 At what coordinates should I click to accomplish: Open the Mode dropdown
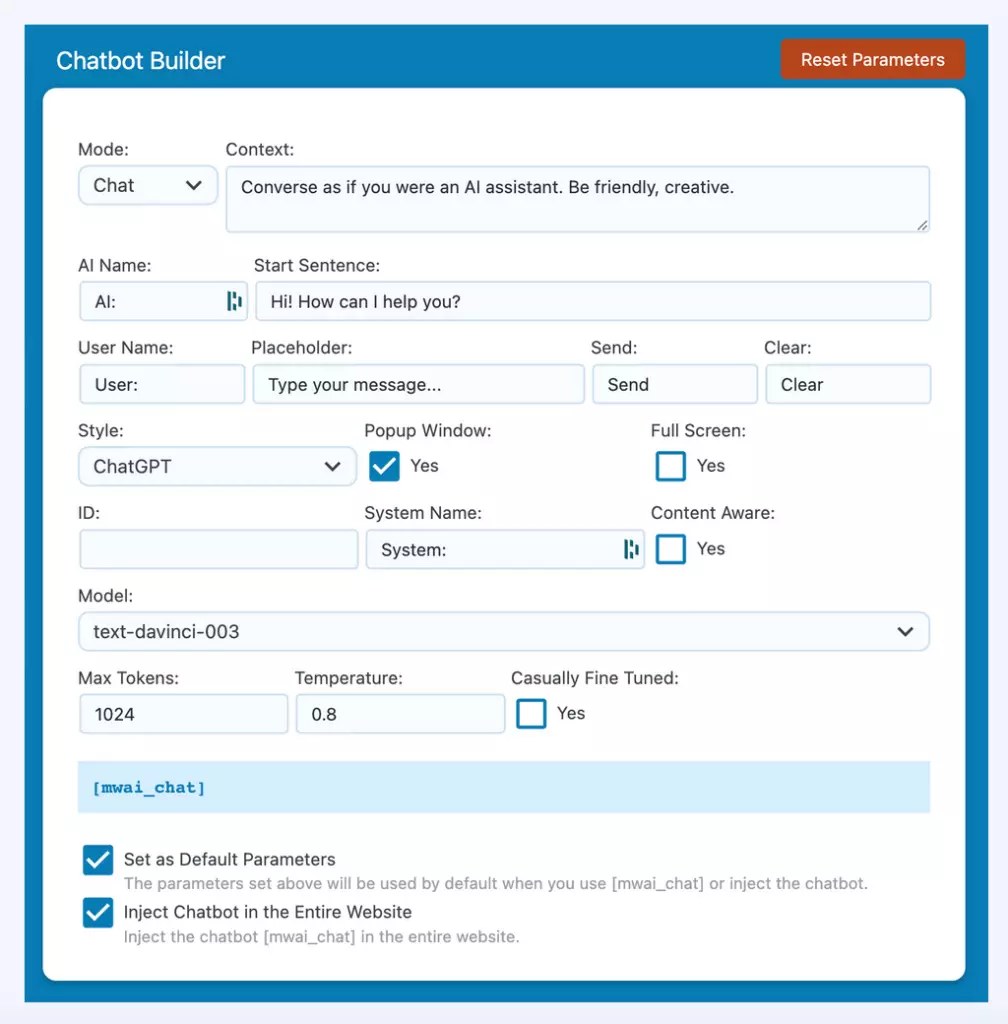pyautogui.click(x=148, y=185)
